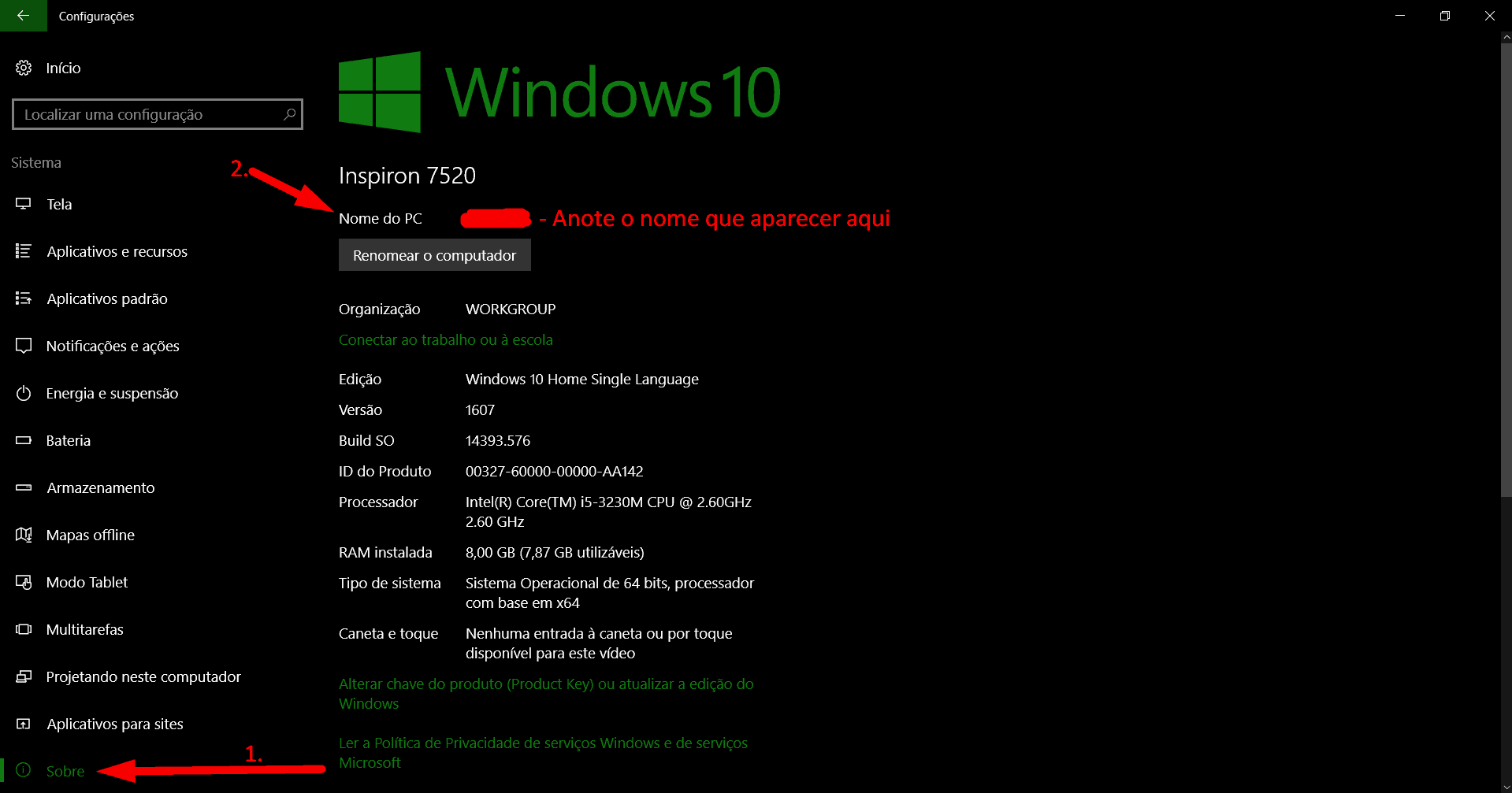Click the Aplicativos e recursos list icon

[24, 251]
